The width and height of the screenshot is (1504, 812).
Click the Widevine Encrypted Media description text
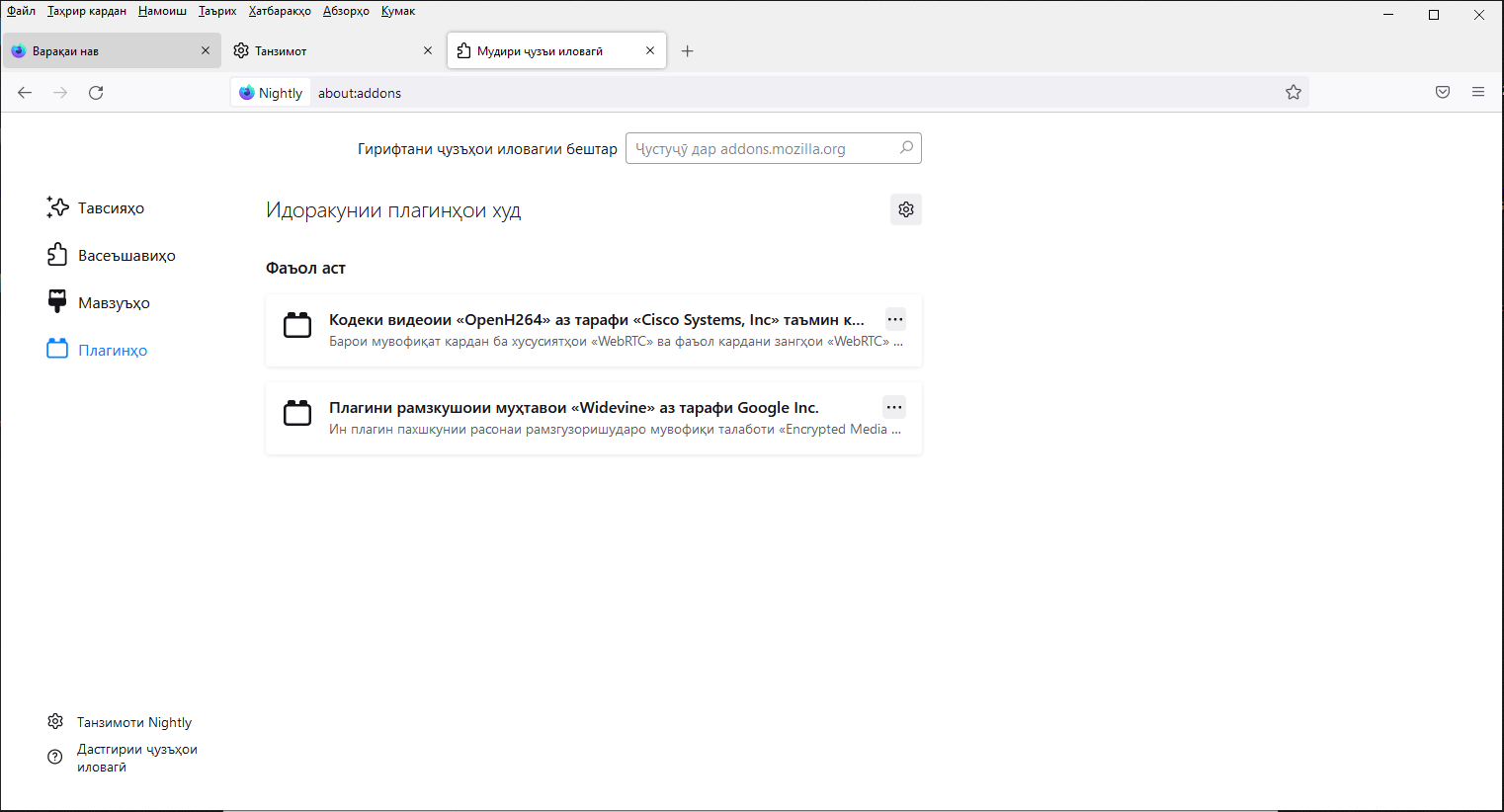615,430
